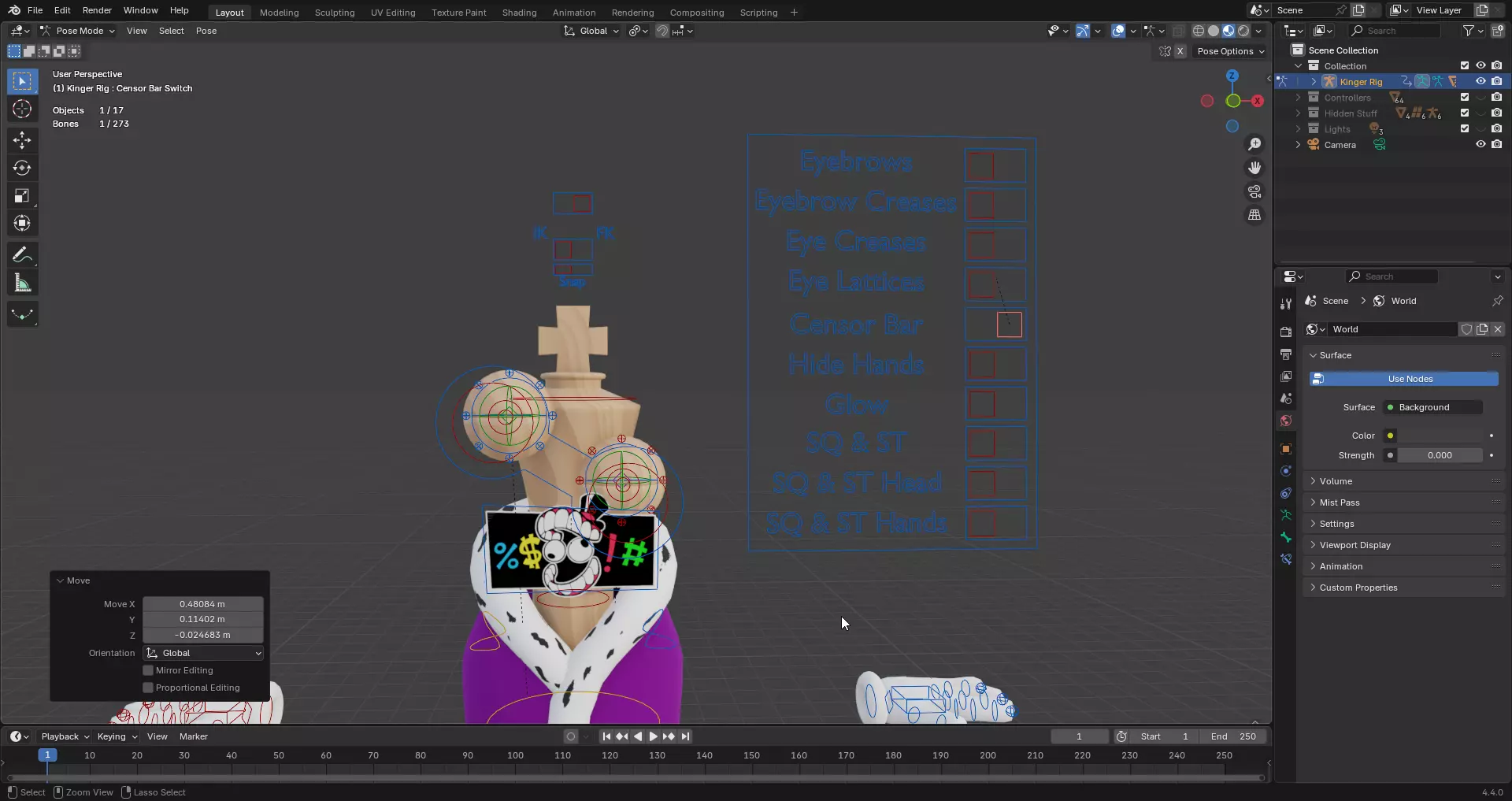The width and height of the screenshot is (1512, 801).
Task: Open Playback popover in timeline
Action: [x=65, y=736]
